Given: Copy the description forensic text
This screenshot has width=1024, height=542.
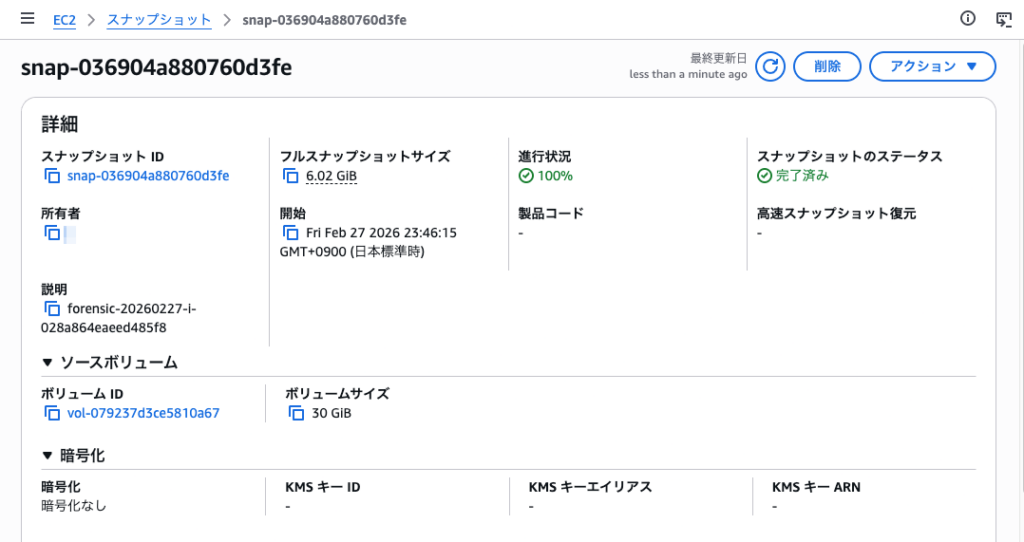Looking at the screenshot, I should 52,309.
